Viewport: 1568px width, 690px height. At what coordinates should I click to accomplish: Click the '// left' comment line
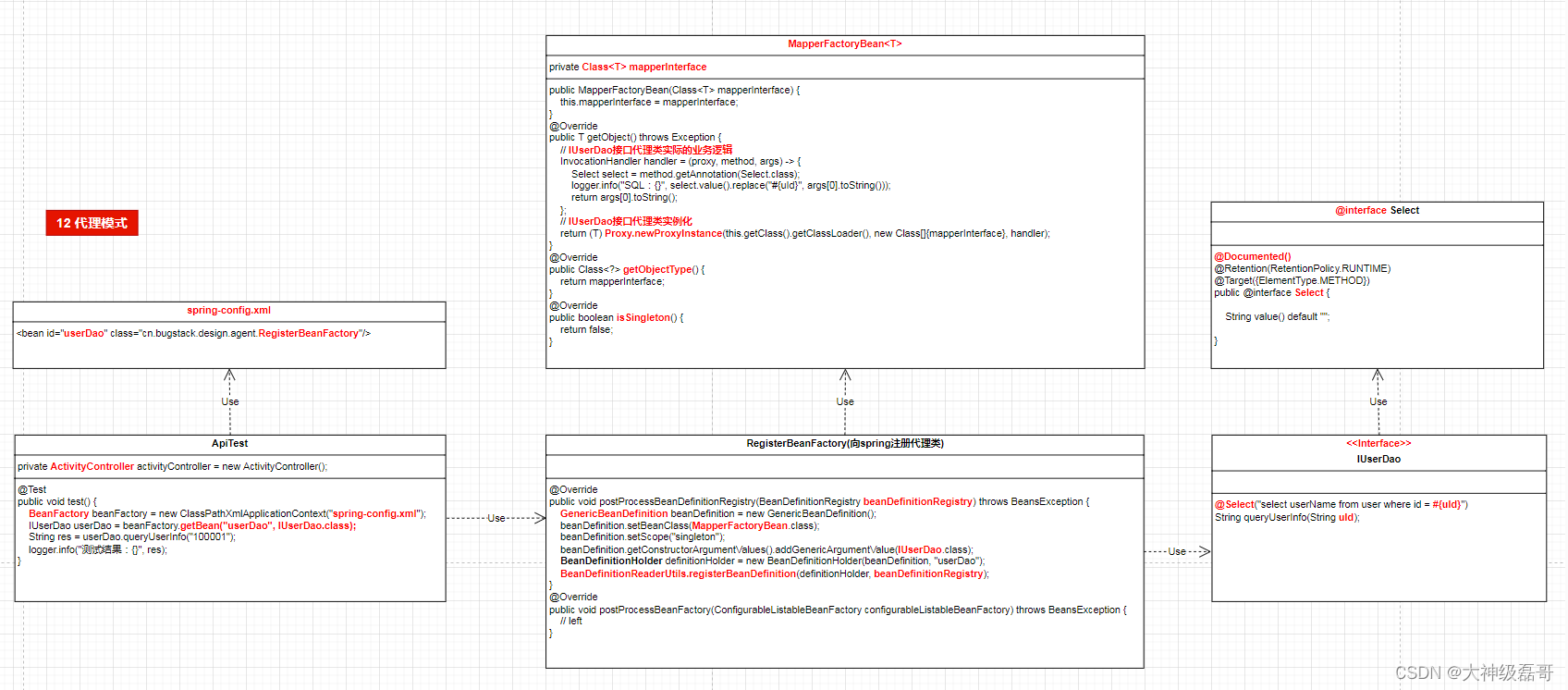571,622
